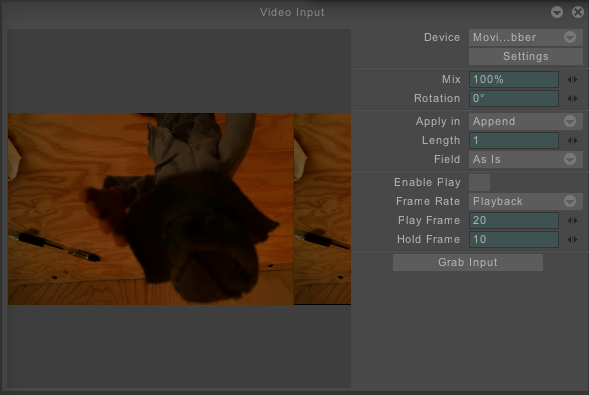This screenshot has height=395, width=589.
Task: Click the Settings button
Action: click(x=526, y=56)
